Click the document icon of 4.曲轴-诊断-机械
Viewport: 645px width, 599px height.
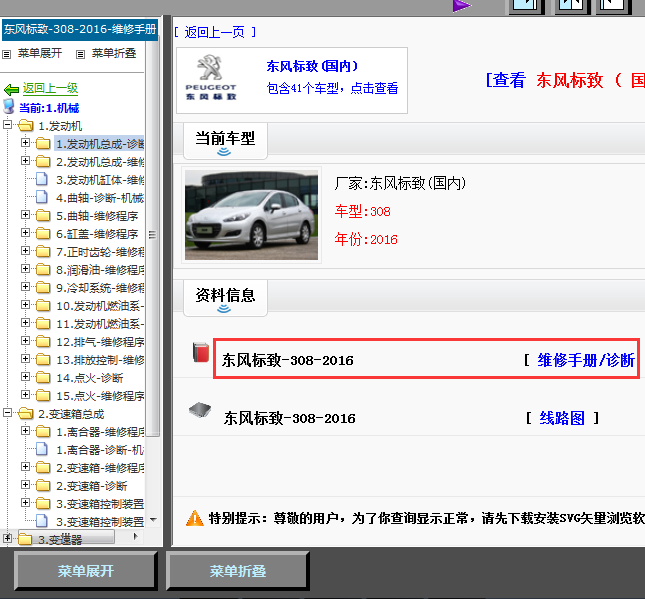[x=42, y=197]
